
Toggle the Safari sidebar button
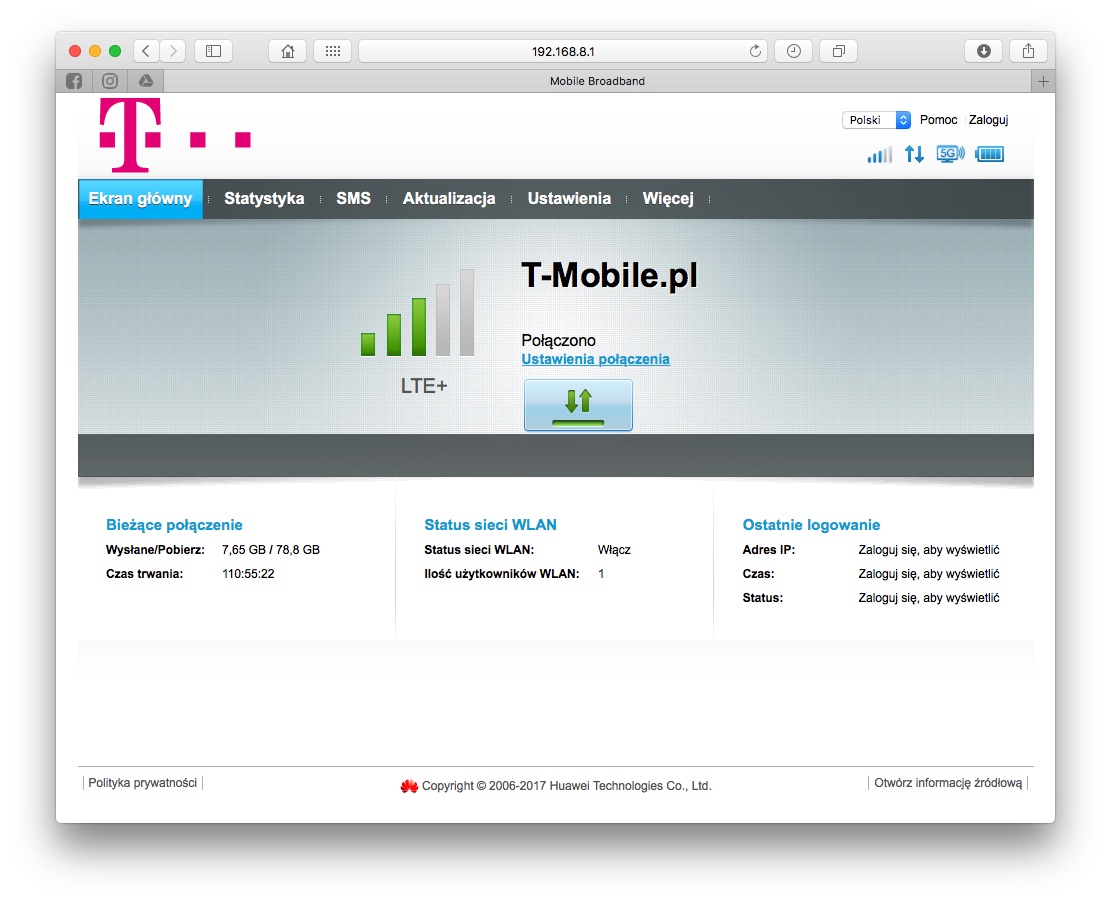[213, 51]
